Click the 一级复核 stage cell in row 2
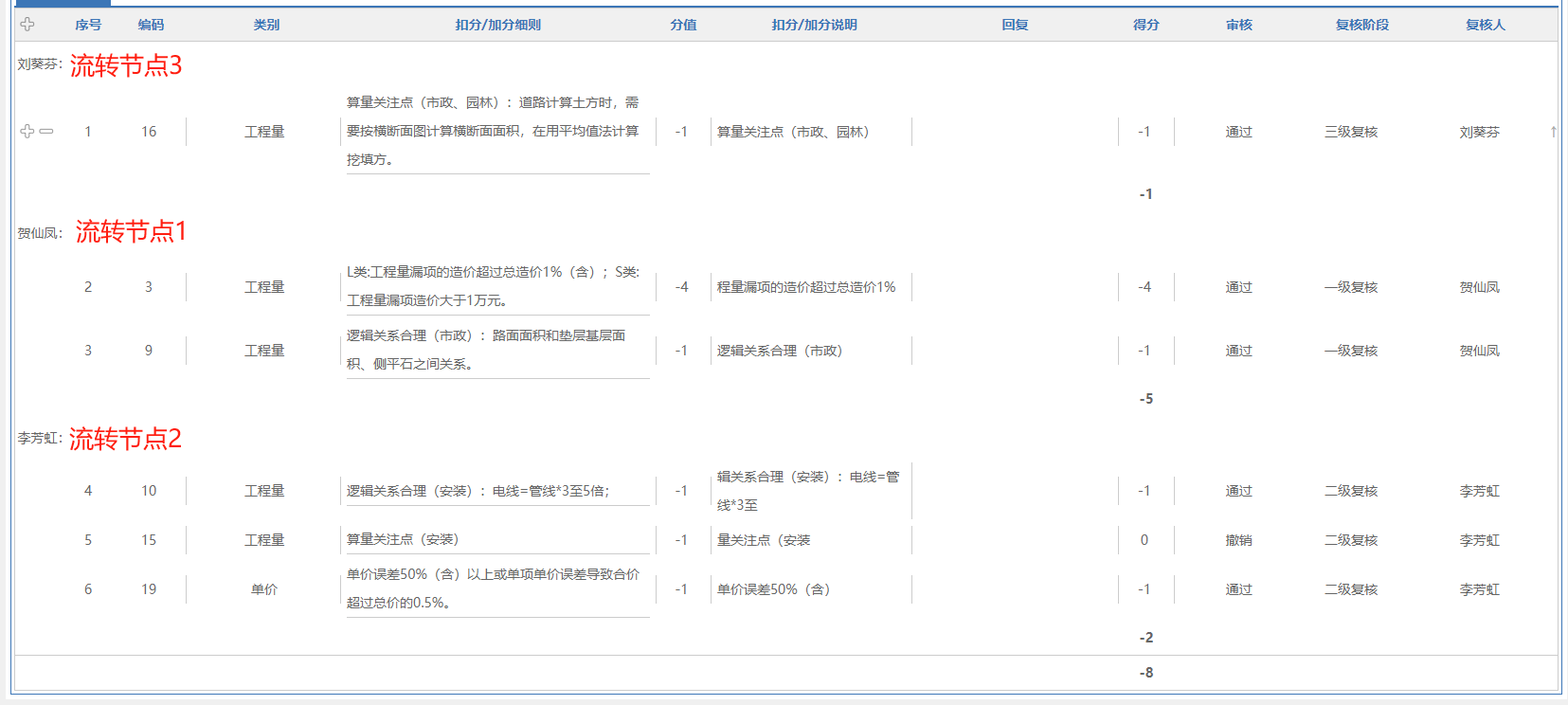The width and height of the screenshot is (1568, 705). pyautogui.click(x=1351, y=287)
